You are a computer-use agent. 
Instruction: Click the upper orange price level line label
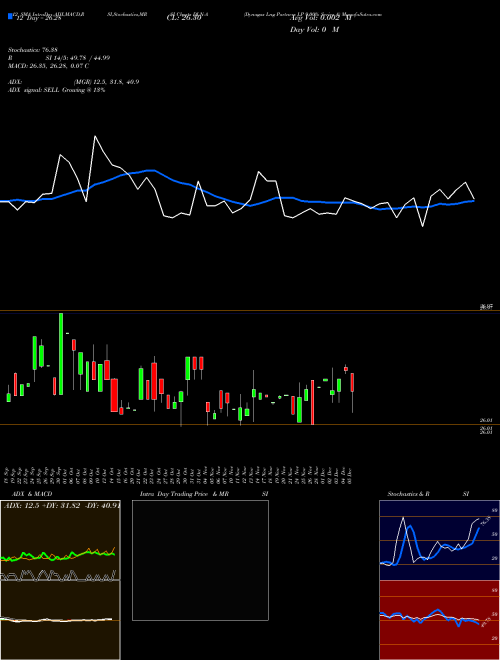pyautogui.click(x=487, y=308)
